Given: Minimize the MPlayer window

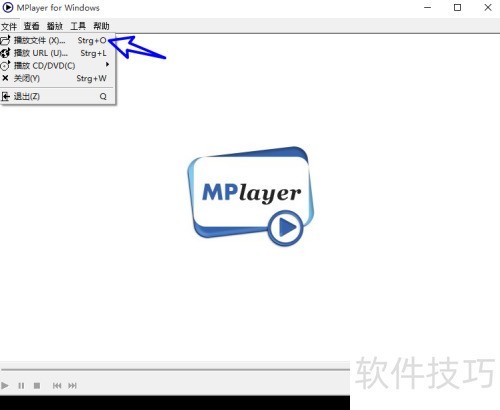Looking at the screenshot, I should click(428, 7).
